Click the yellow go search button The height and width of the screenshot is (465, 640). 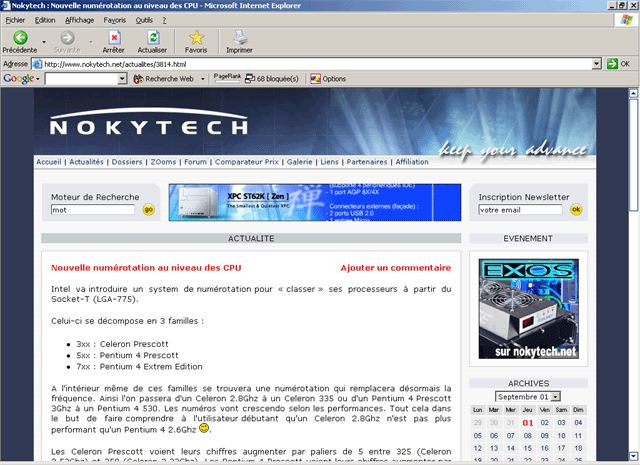pyautogui.click(x=149, y=209)
